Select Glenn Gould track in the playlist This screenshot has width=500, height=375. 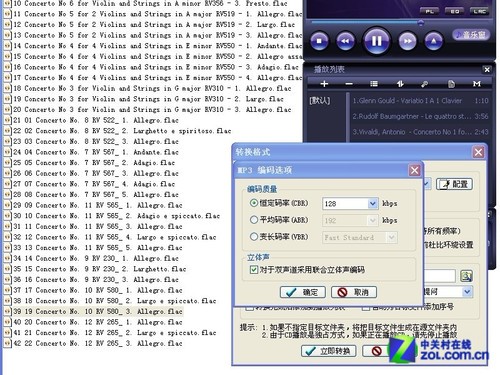pyautogui.click(x=420, y=101)
